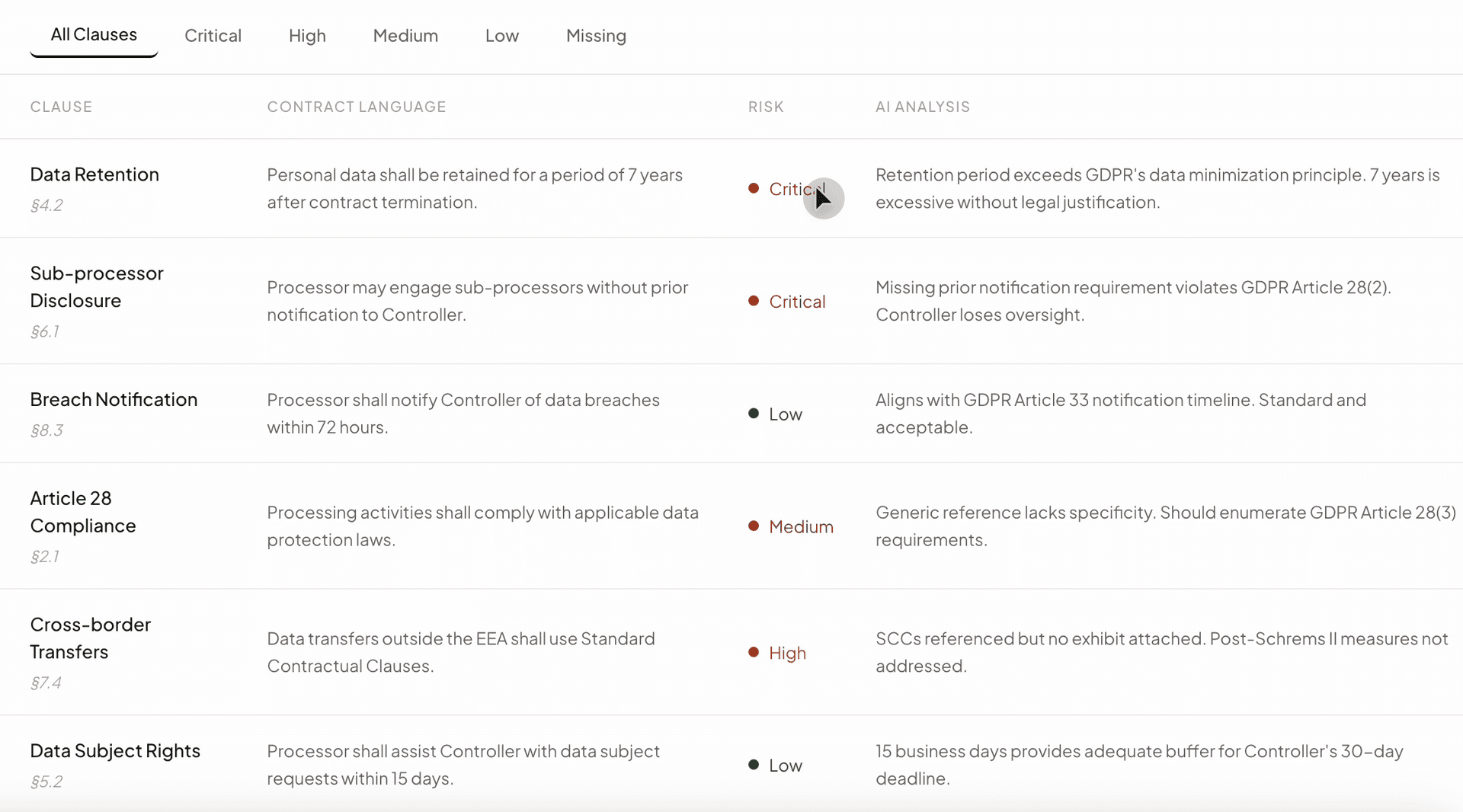Click the High risk dot for Cross-border Transfers

753,653
